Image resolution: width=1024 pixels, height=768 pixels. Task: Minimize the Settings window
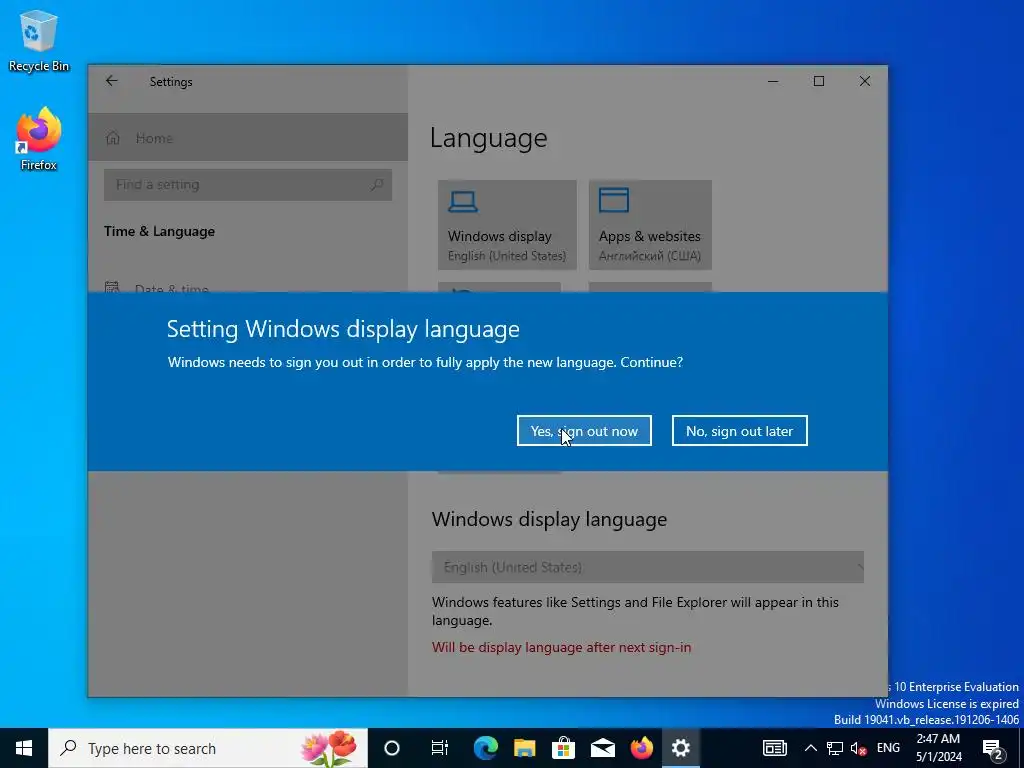(x=773, y=81)
